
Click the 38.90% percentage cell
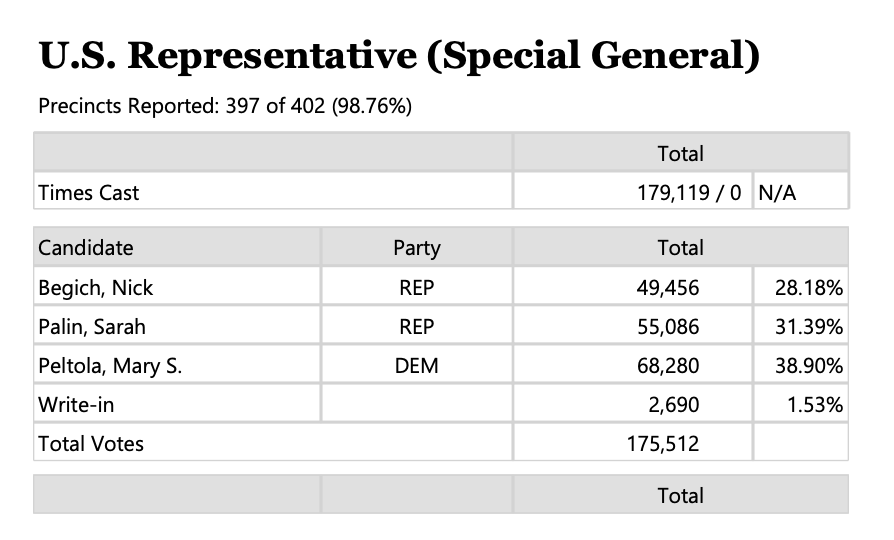808,366
